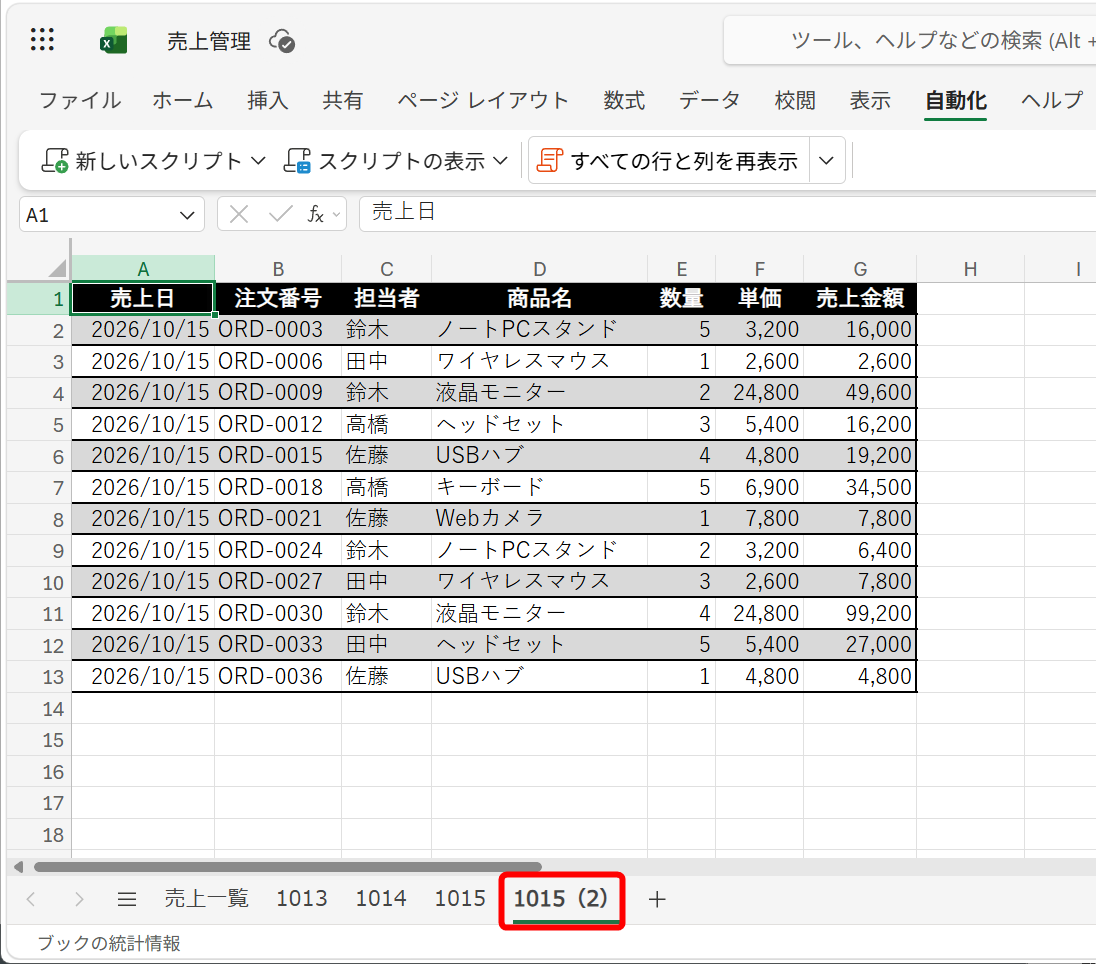The image size is (1096, 964).
Task: Expand the script button dropdown arrow
Action: point(827,161)
